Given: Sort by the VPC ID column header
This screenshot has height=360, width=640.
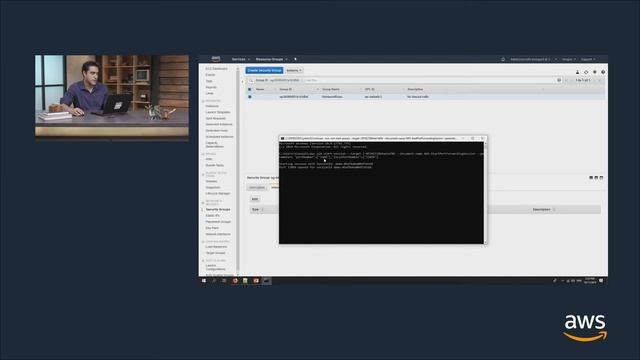Looking at the screenshot, I should (x=370, y=89).
